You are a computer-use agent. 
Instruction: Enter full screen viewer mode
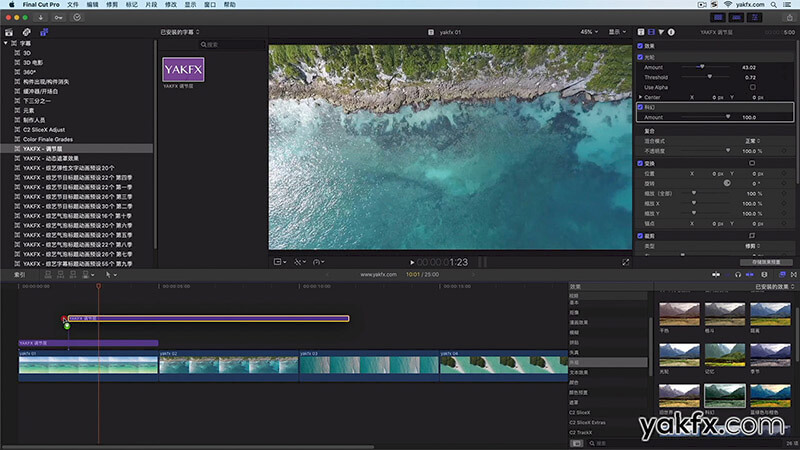pyautogui.click(x=626, y=262)
